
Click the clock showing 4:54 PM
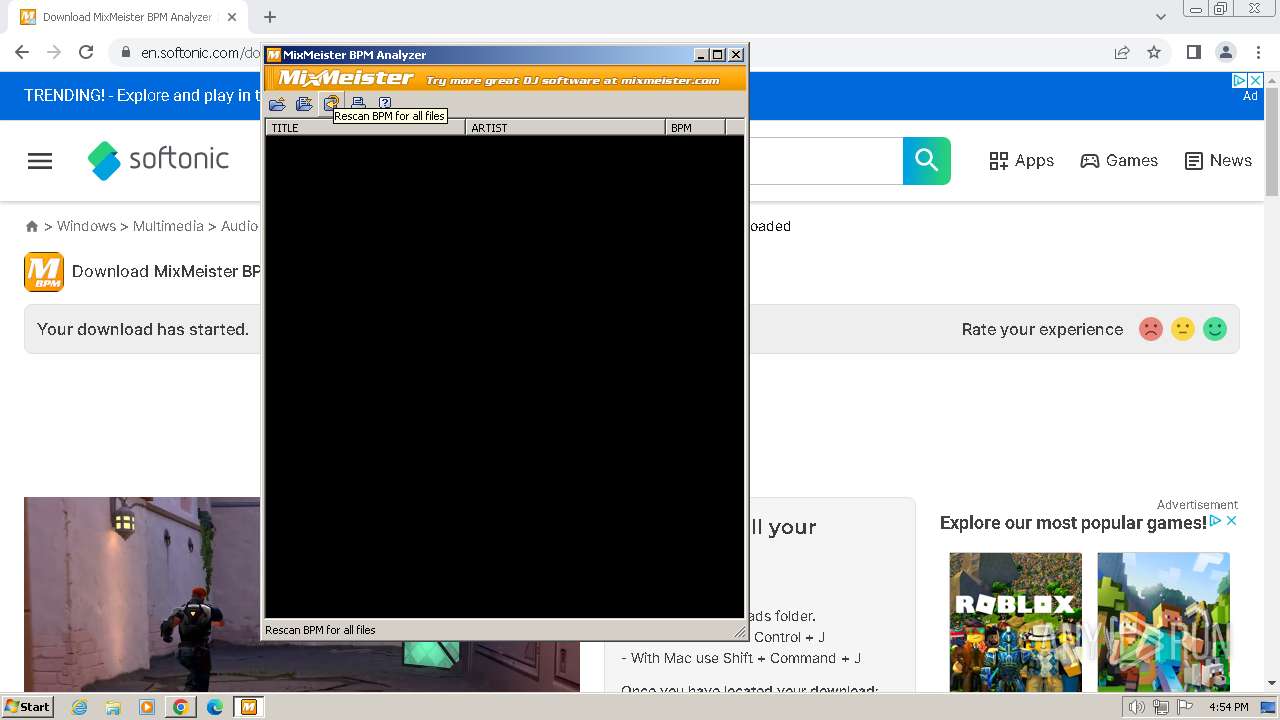click(x=1229, y=707)
